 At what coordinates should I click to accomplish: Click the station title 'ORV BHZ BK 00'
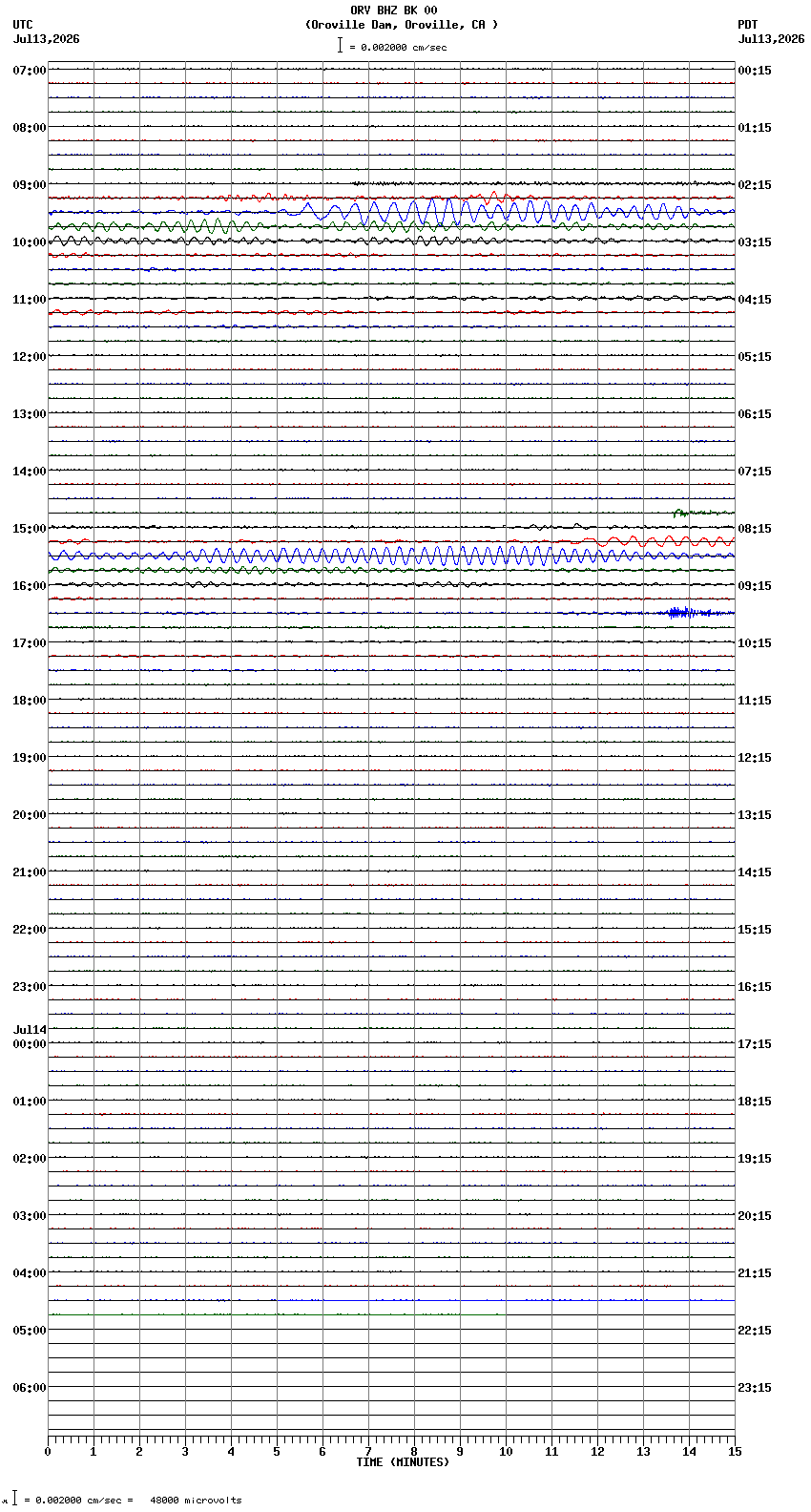tap(393, 10)
